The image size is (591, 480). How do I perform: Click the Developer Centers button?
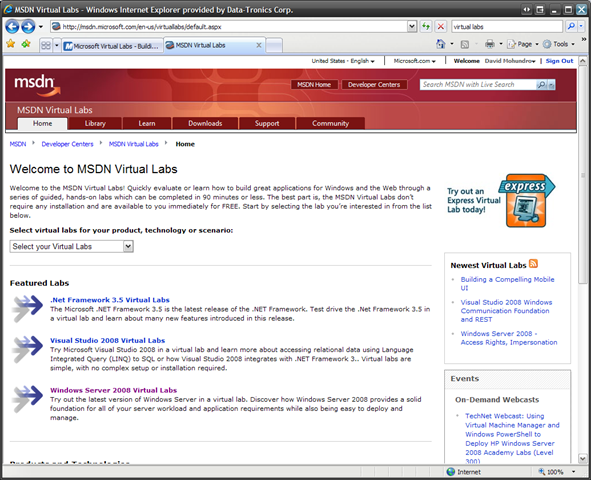pos(374,84)
